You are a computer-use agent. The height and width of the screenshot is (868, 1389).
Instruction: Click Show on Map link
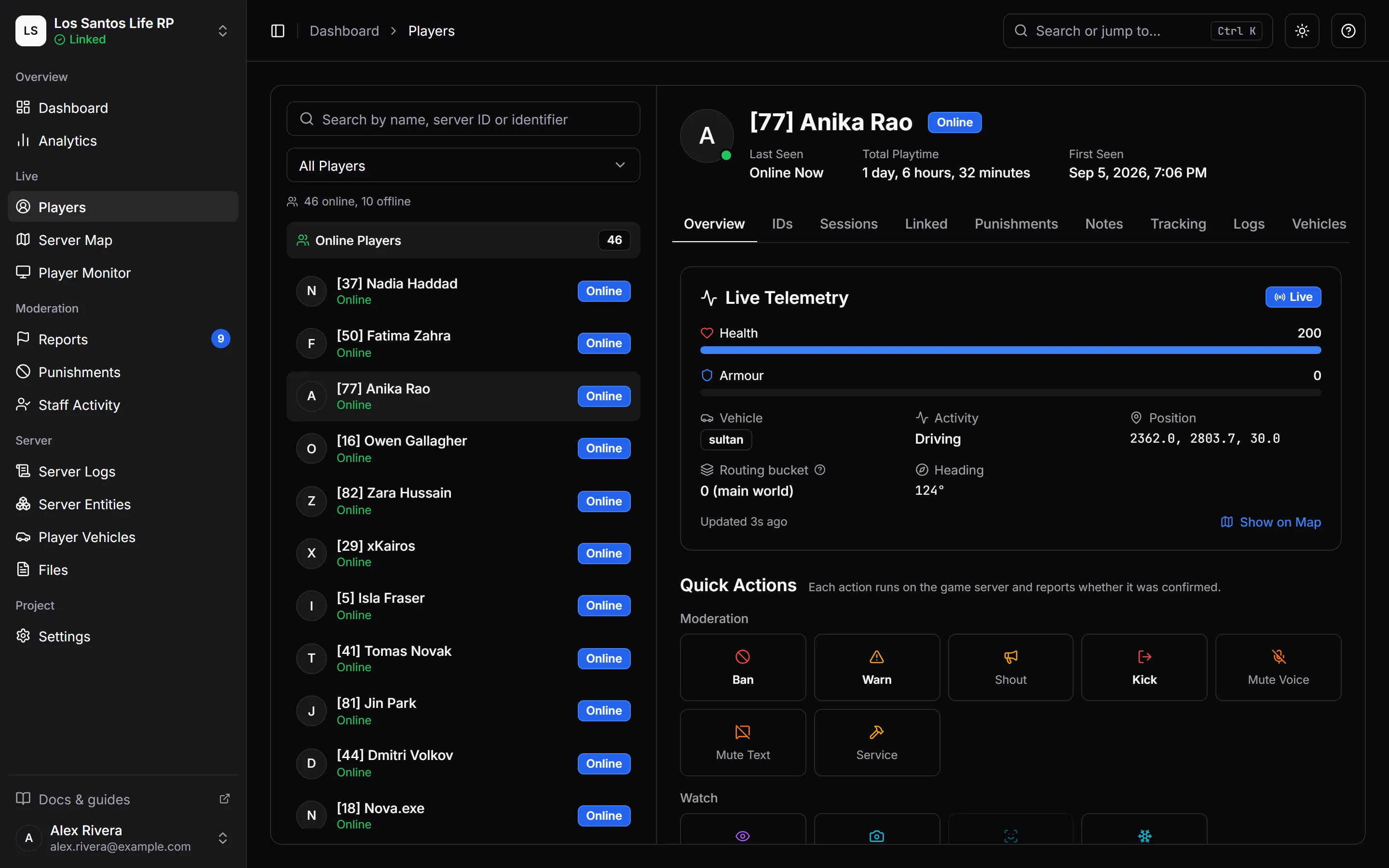pos(1270,522)
